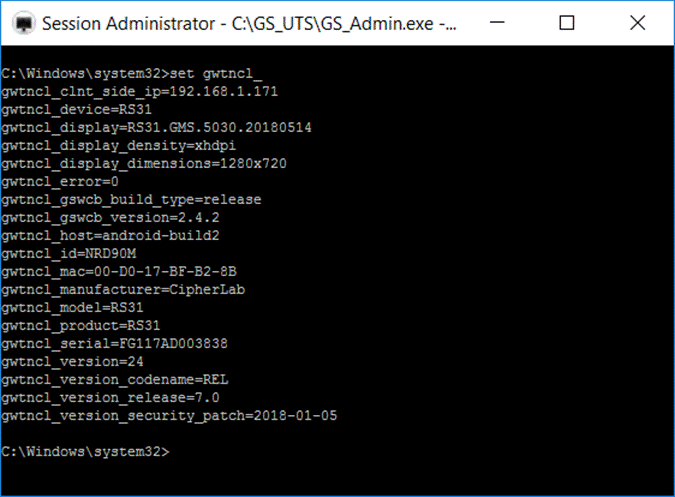Screen dimensions: 675x497
Task: Click the gwtncl_mac=00-D0-17-BF-B2-8B line
Action: [x=119, y=272]
